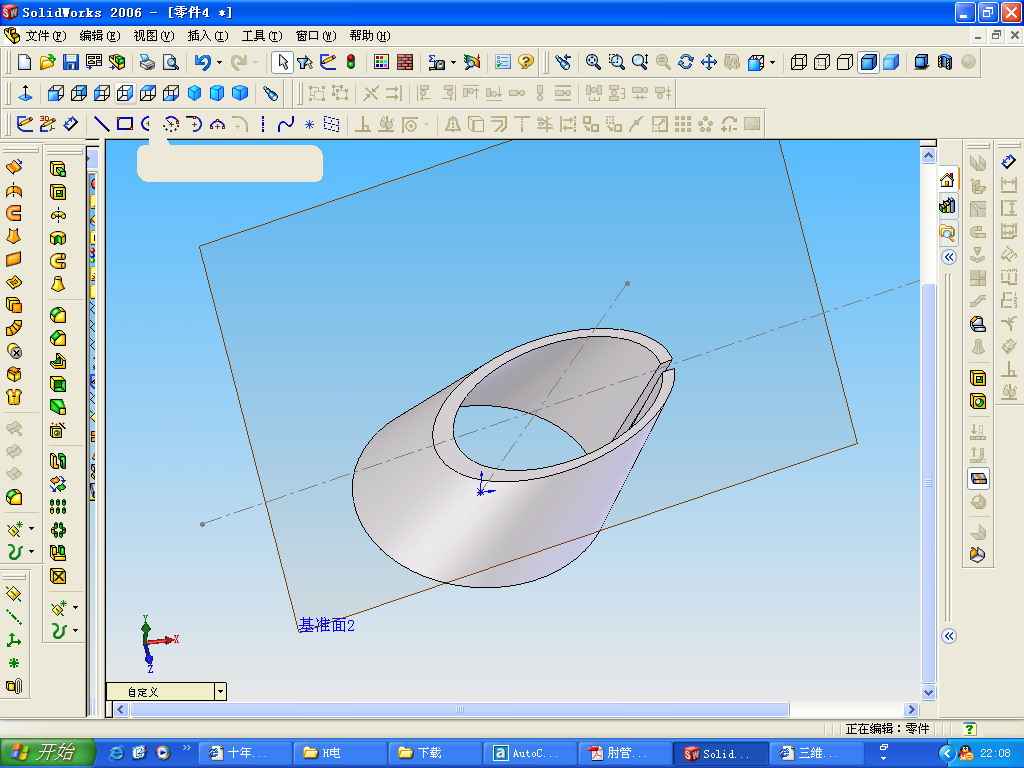
Task: Open the 视图 menu
Action: (154, 35)
